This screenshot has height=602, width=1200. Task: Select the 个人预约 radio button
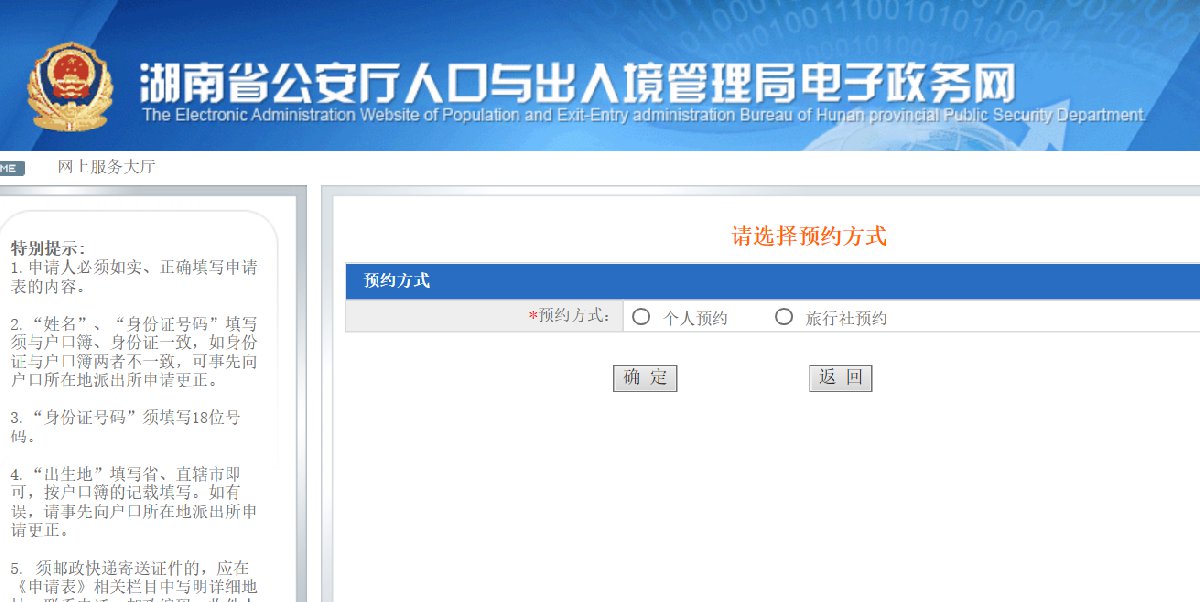(642, 317)
